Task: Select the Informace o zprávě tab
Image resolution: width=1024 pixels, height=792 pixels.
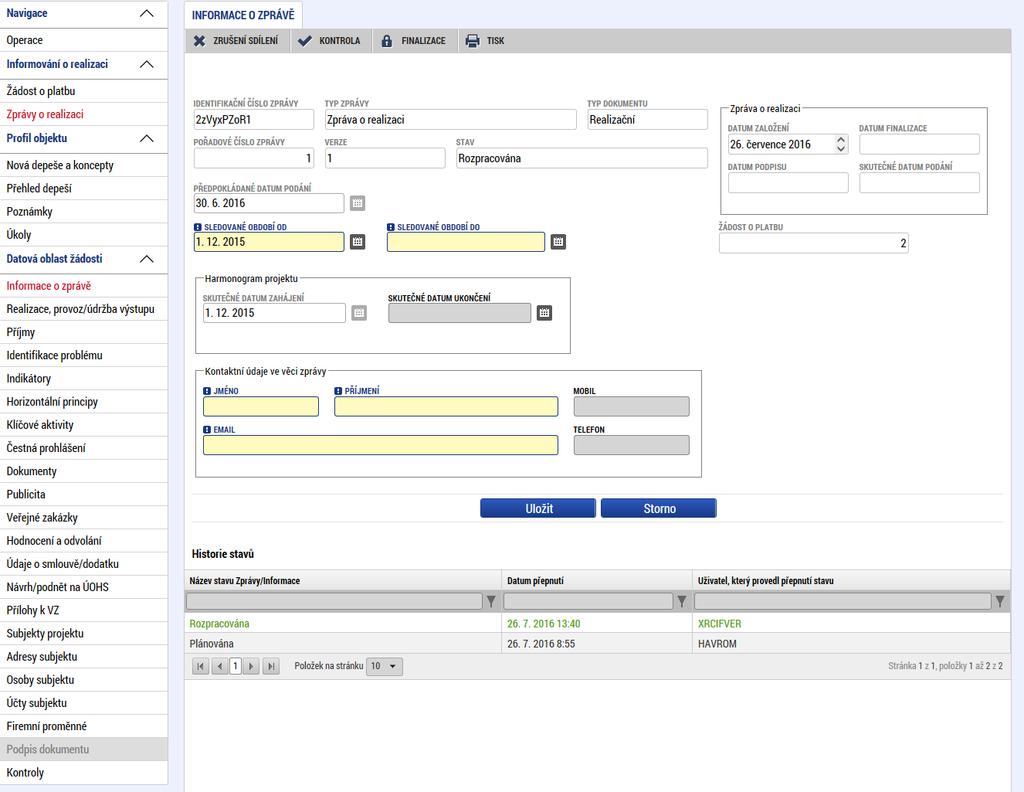Action: click(243, 14)
